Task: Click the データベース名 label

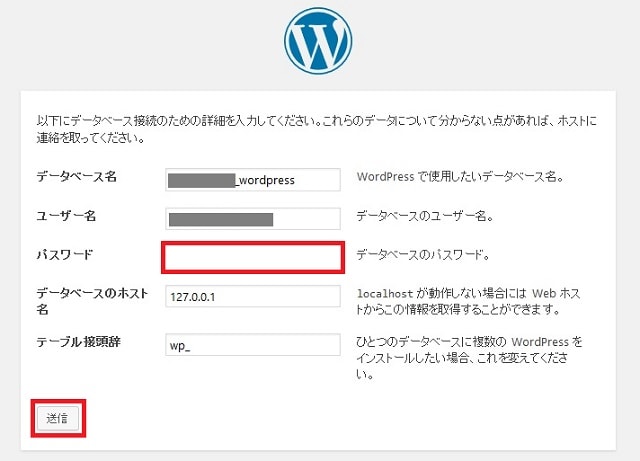Action: pyautogui.click(x=77, y=177)
